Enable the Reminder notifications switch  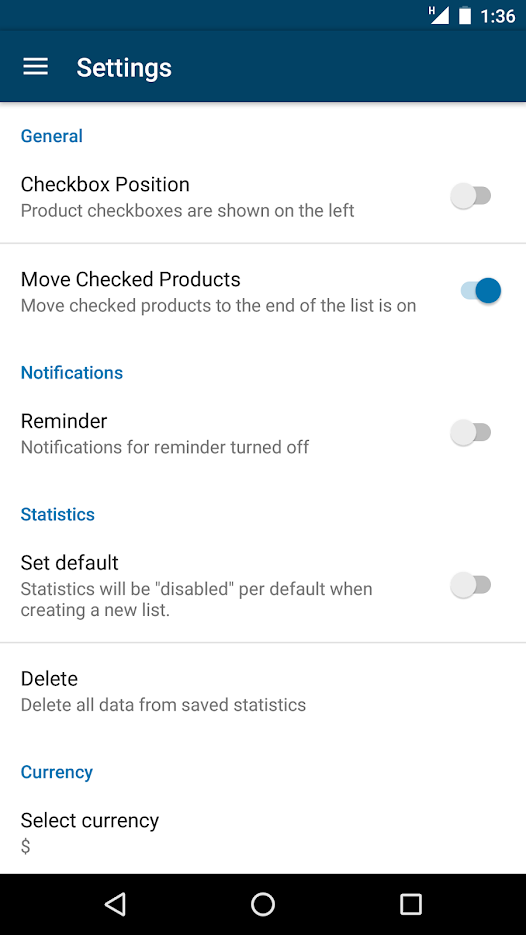[471, 433]
